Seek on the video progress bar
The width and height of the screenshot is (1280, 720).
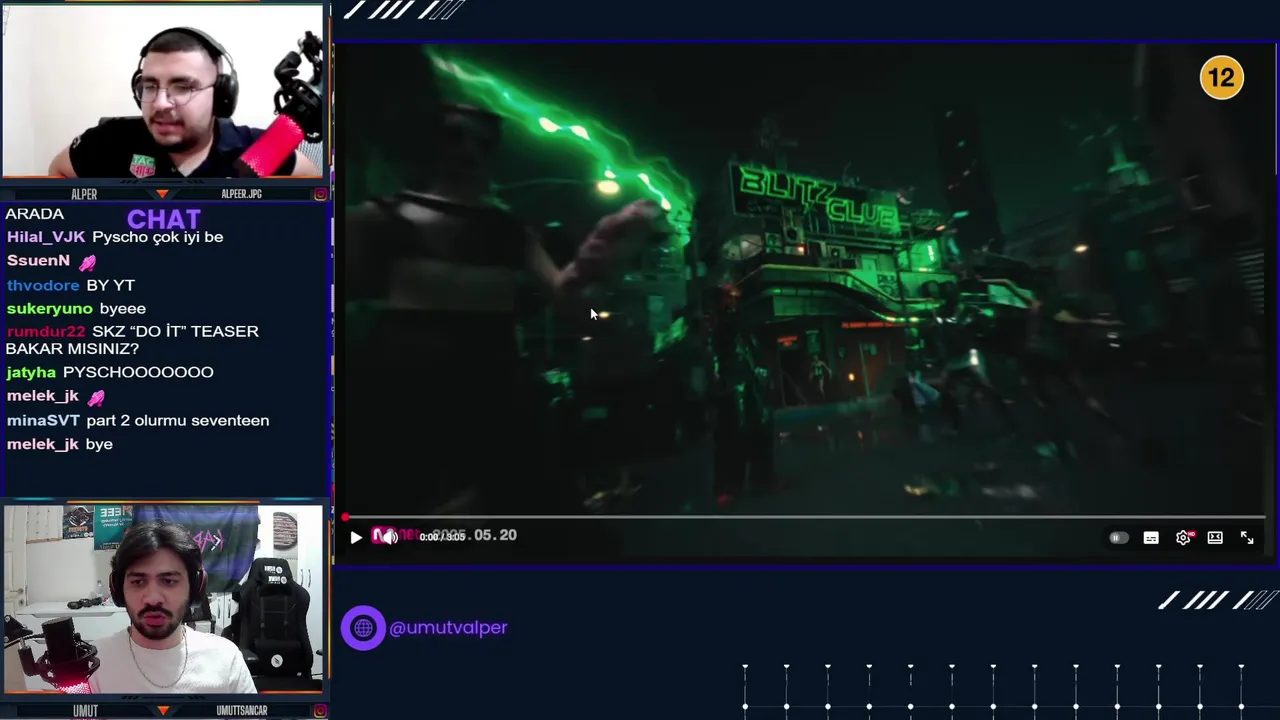pyautogui.click(x=805, y=517)
